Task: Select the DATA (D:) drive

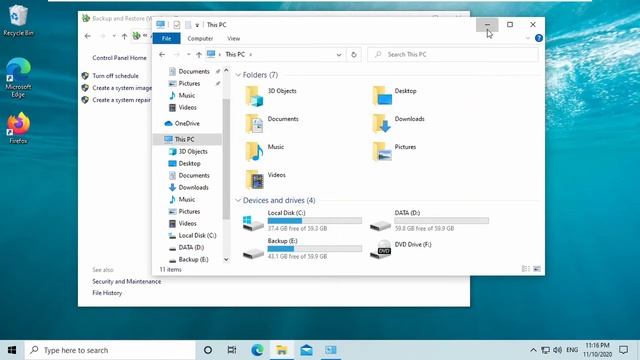Action: [x=429, y=220]
